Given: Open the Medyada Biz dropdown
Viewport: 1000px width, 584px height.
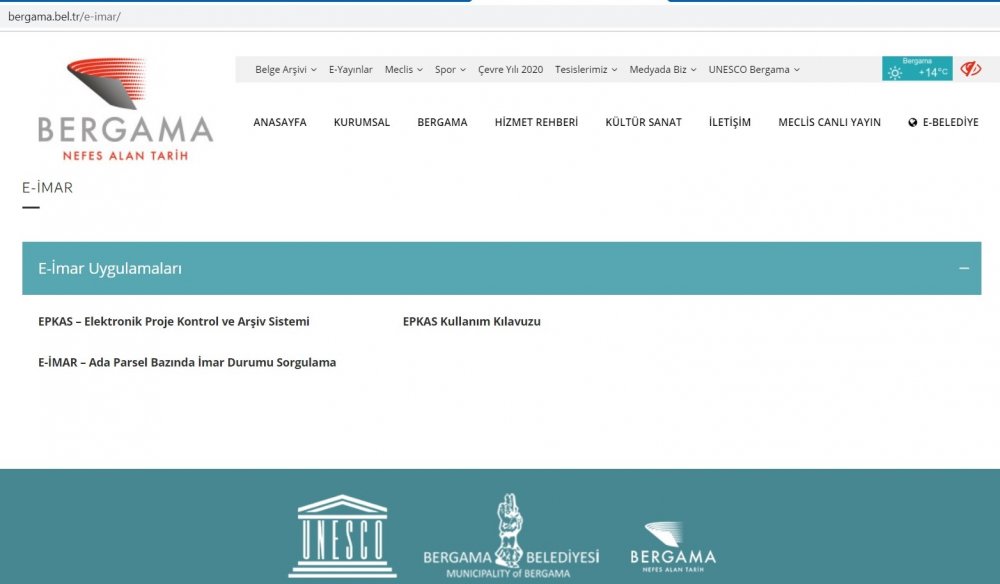Looking at the screenshot, I should pos(662,70).
